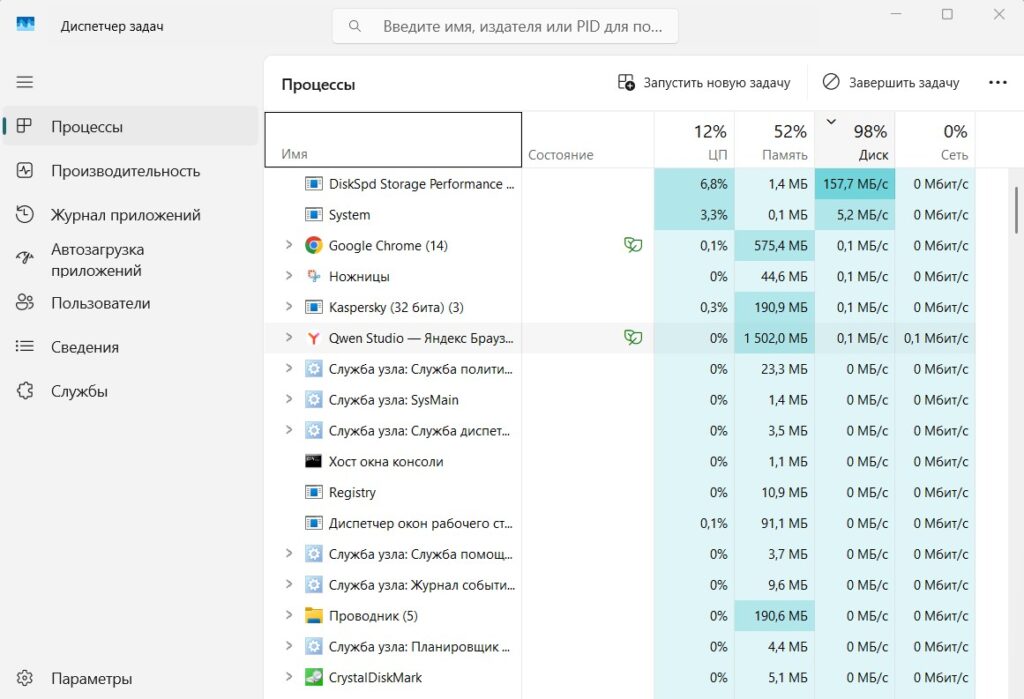Image resolution: width=1024 pixels, height=699 pixels.
Task: Click the Users sidebar icon
Action: pos(24,302)
